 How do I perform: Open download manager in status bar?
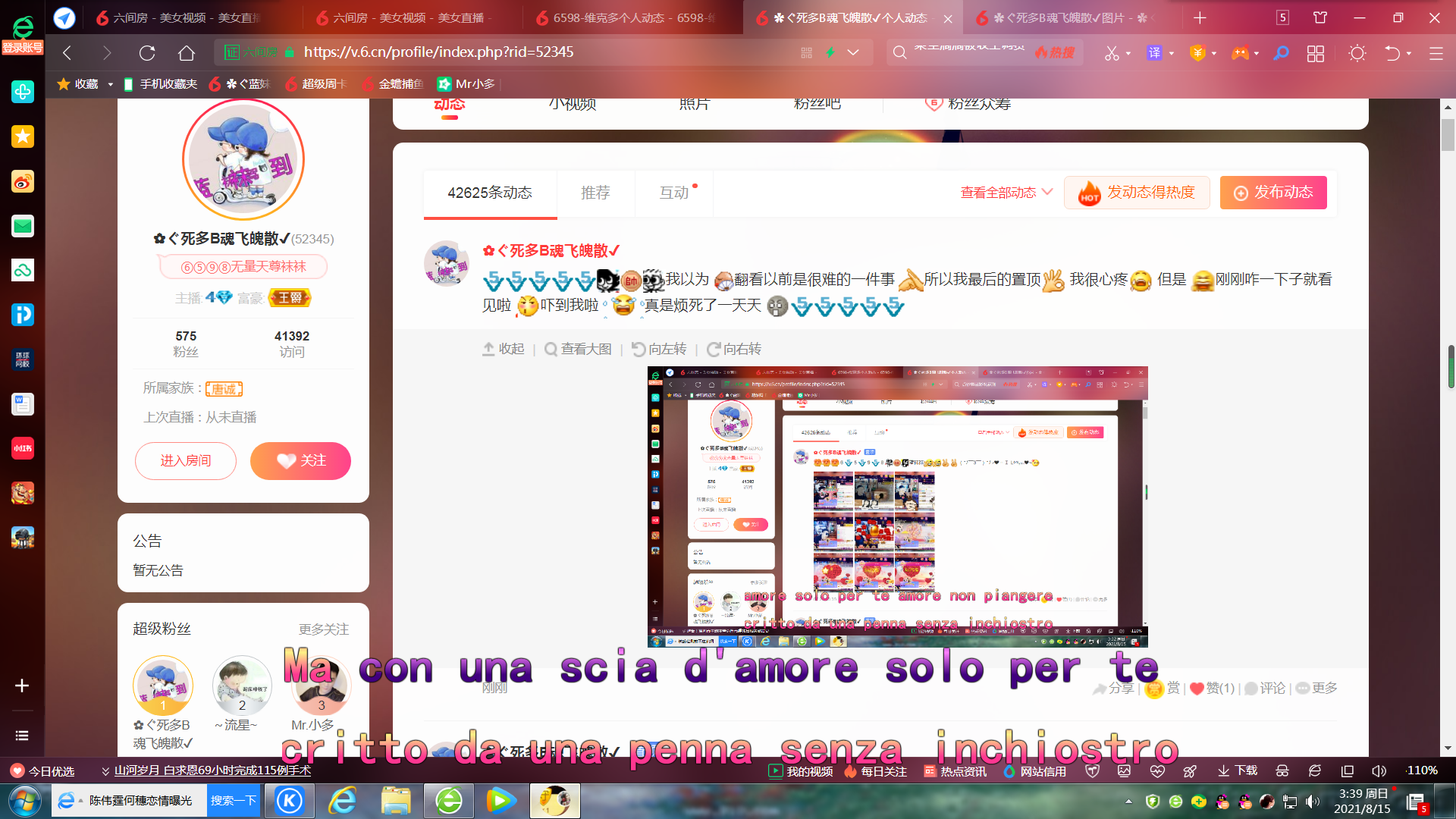click(x=1238, y=770)
